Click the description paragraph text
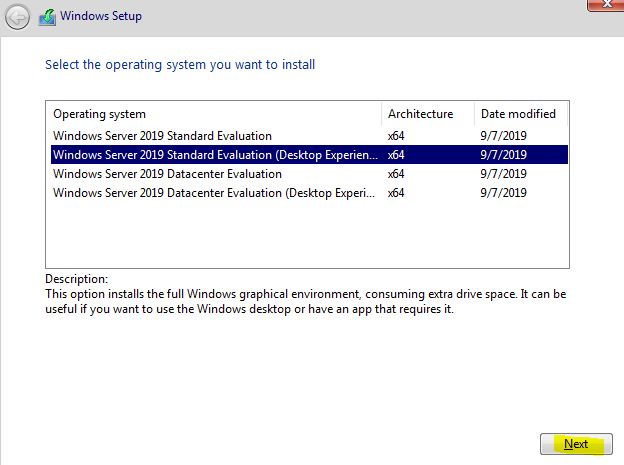624x465 pixels. tap(306, 301)
